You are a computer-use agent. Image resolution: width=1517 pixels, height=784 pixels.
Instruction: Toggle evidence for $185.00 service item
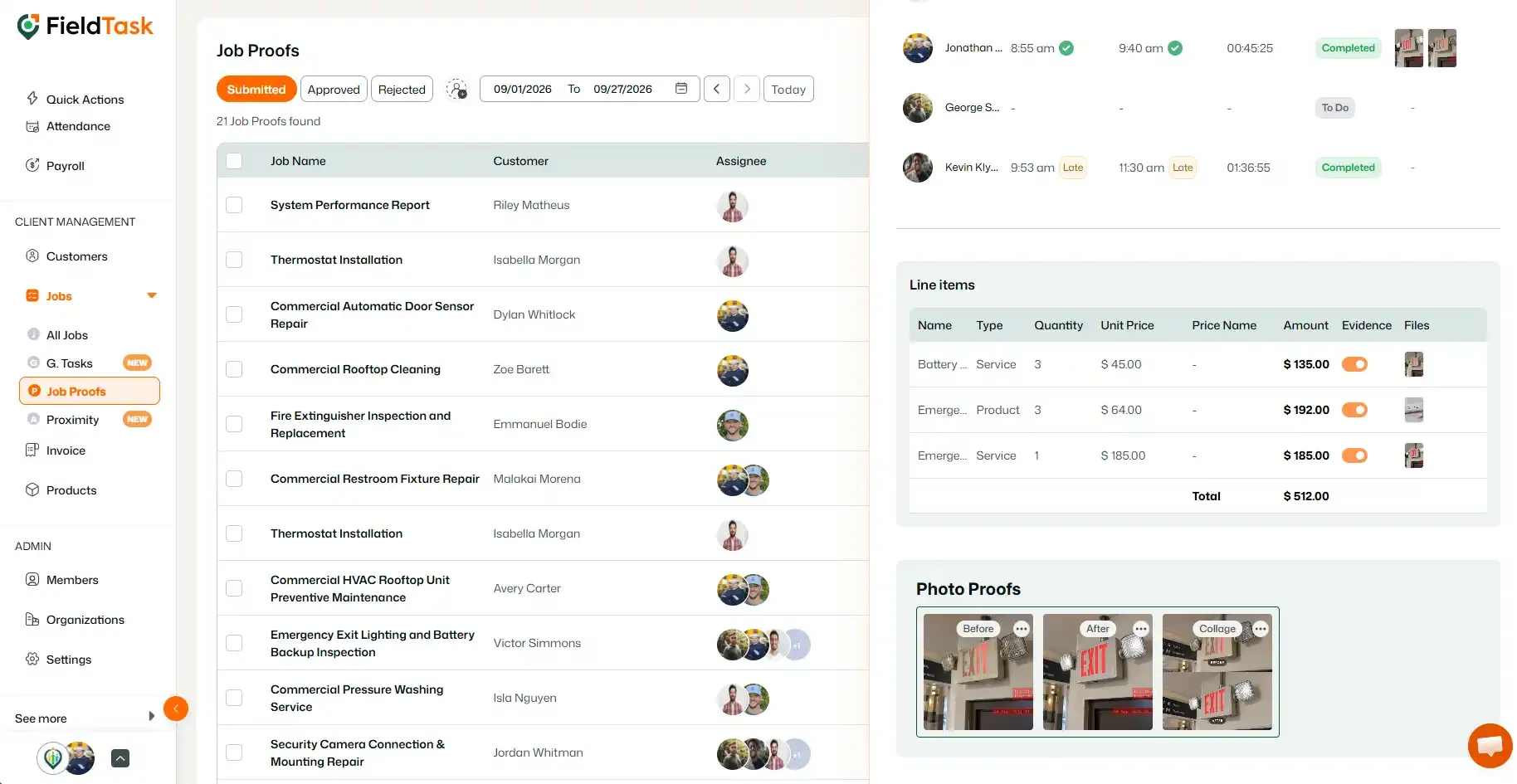click(x=1354, y=455)
